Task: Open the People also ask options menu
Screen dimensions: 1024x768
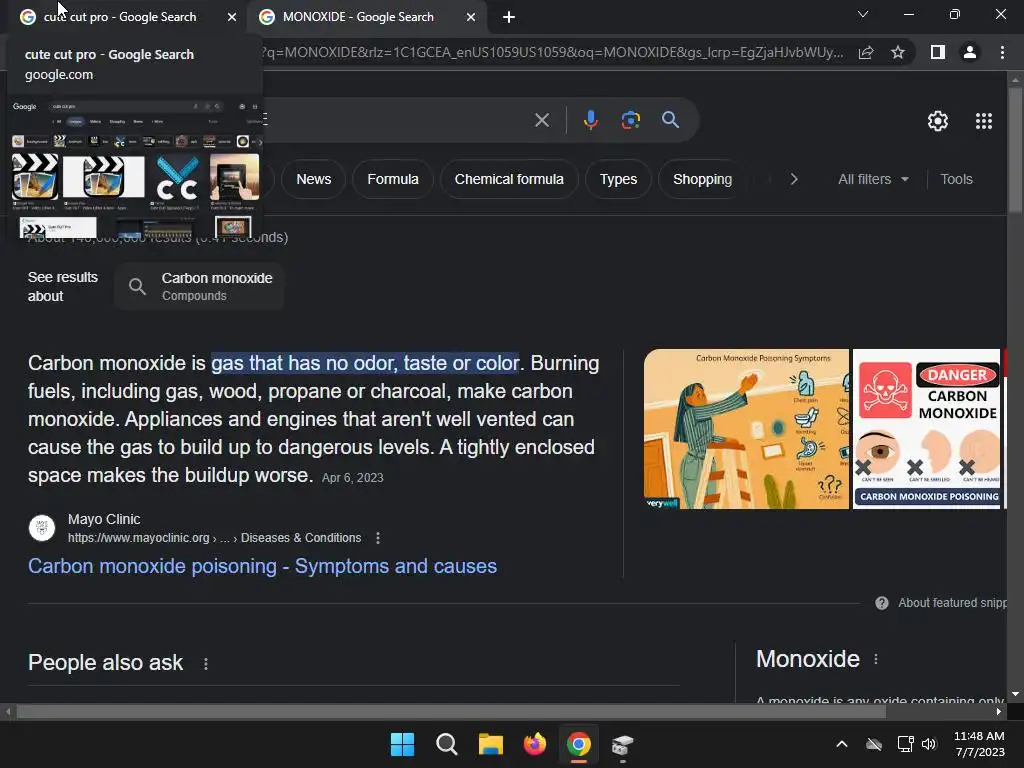Action: point(206,664)
